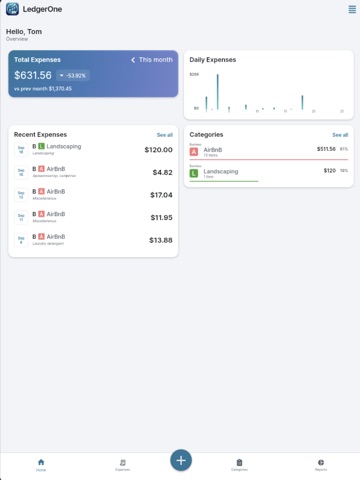Click the -53.92% change badge
Image resolution: width=360 pixels, height=480 pixels.
coord(73,76)
